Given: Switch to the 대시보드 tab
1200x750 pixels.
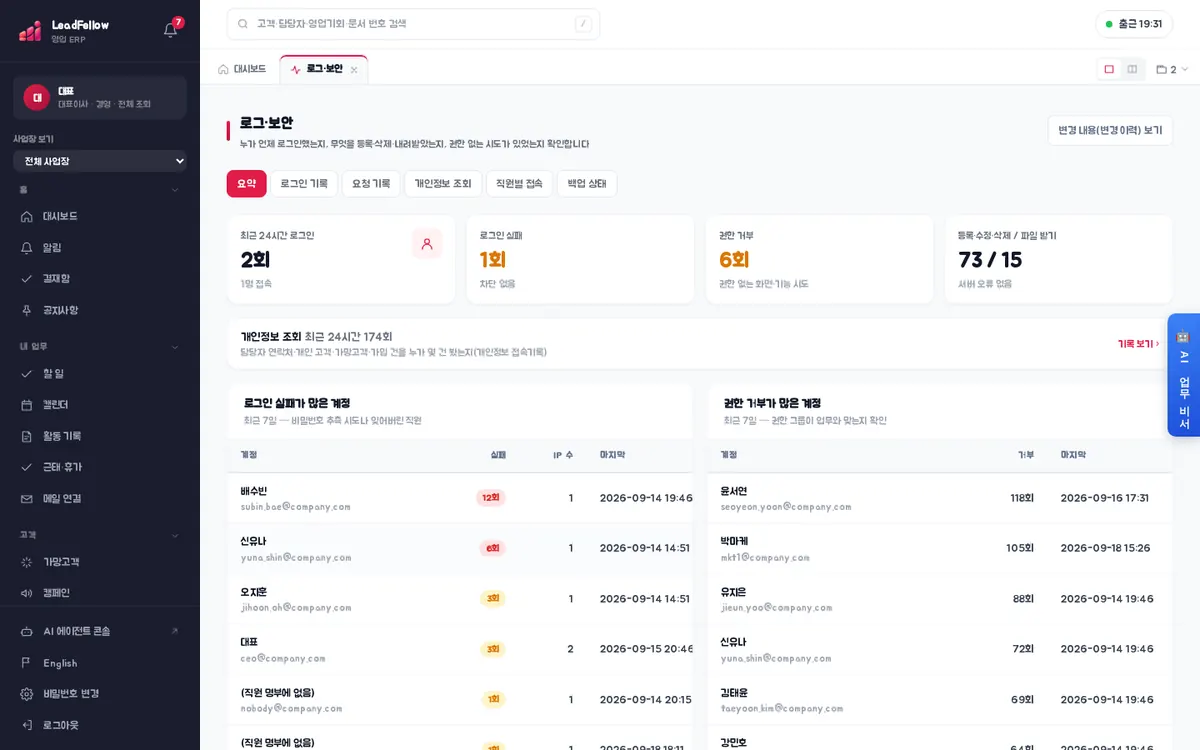Looking at the screenshot, I should (x=242, y=69).
